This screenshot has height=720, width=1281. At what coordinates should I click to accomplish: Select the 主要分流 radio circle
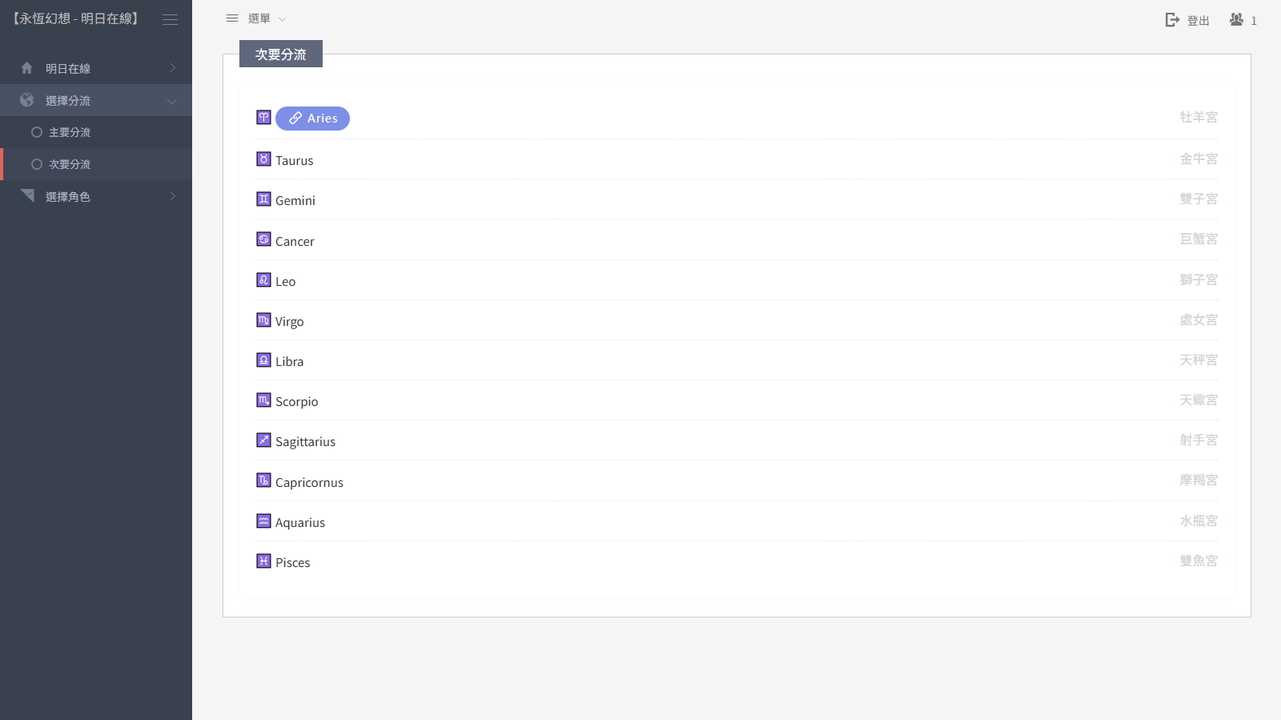click(x=37, y=132)
